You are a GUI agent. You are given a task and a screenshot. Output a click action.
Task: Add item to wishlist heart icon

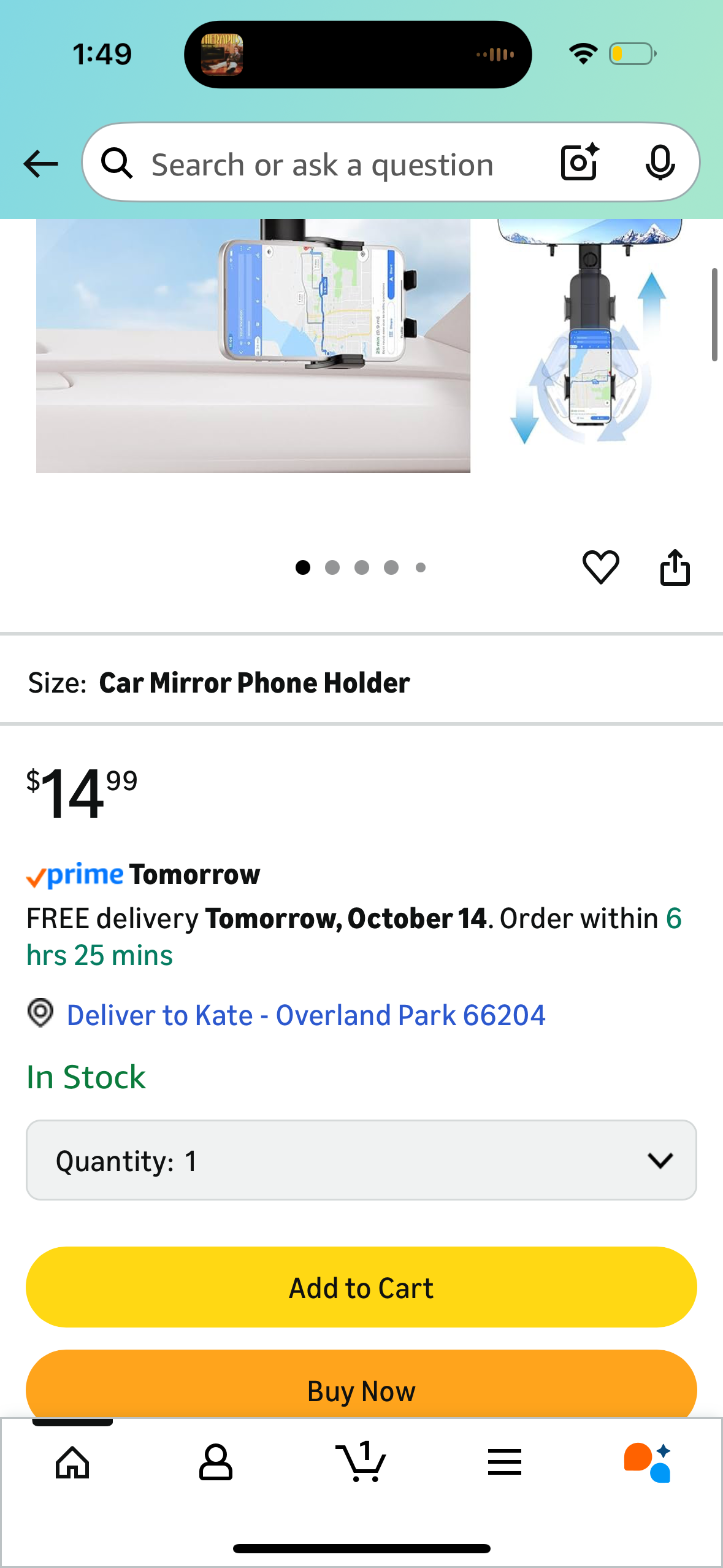[600, 567]
